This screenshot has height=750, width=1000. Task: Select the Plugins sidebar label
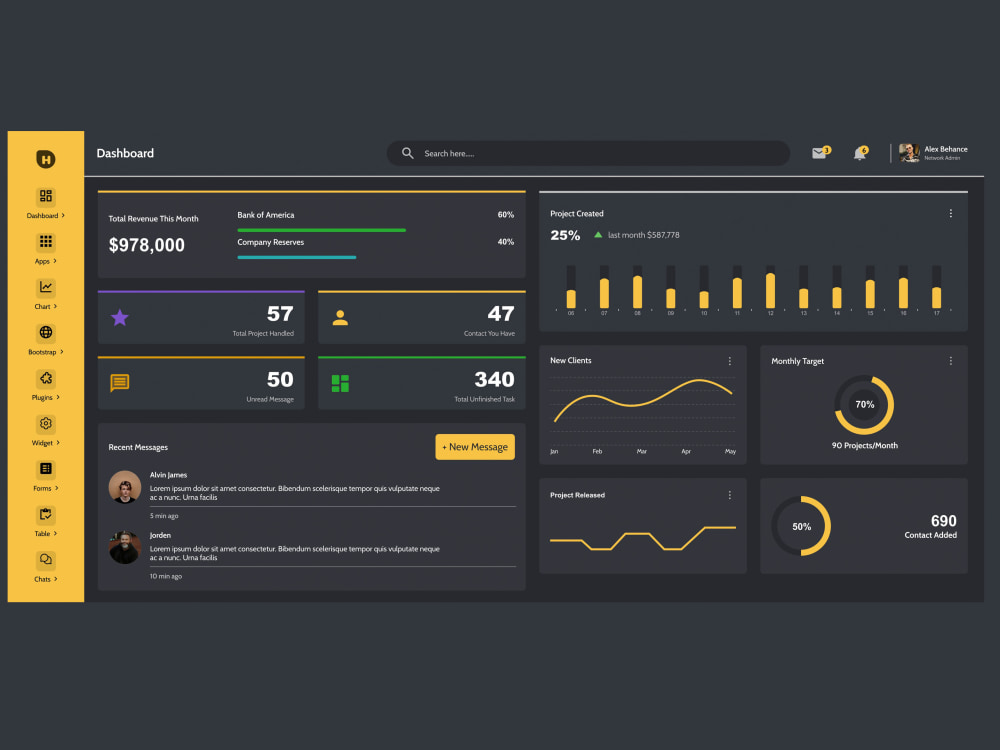[42, 397]
